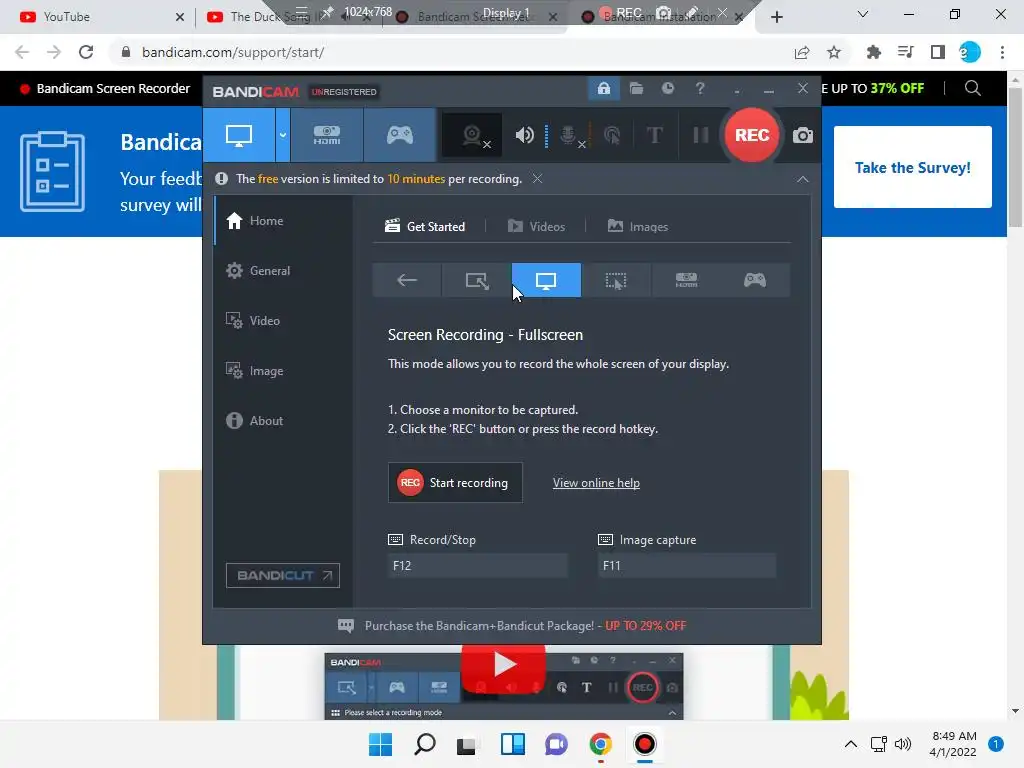Viewport: 1024px width, 768px height.
Task: Open Chrome profile avatar
Action: [970, 52]
